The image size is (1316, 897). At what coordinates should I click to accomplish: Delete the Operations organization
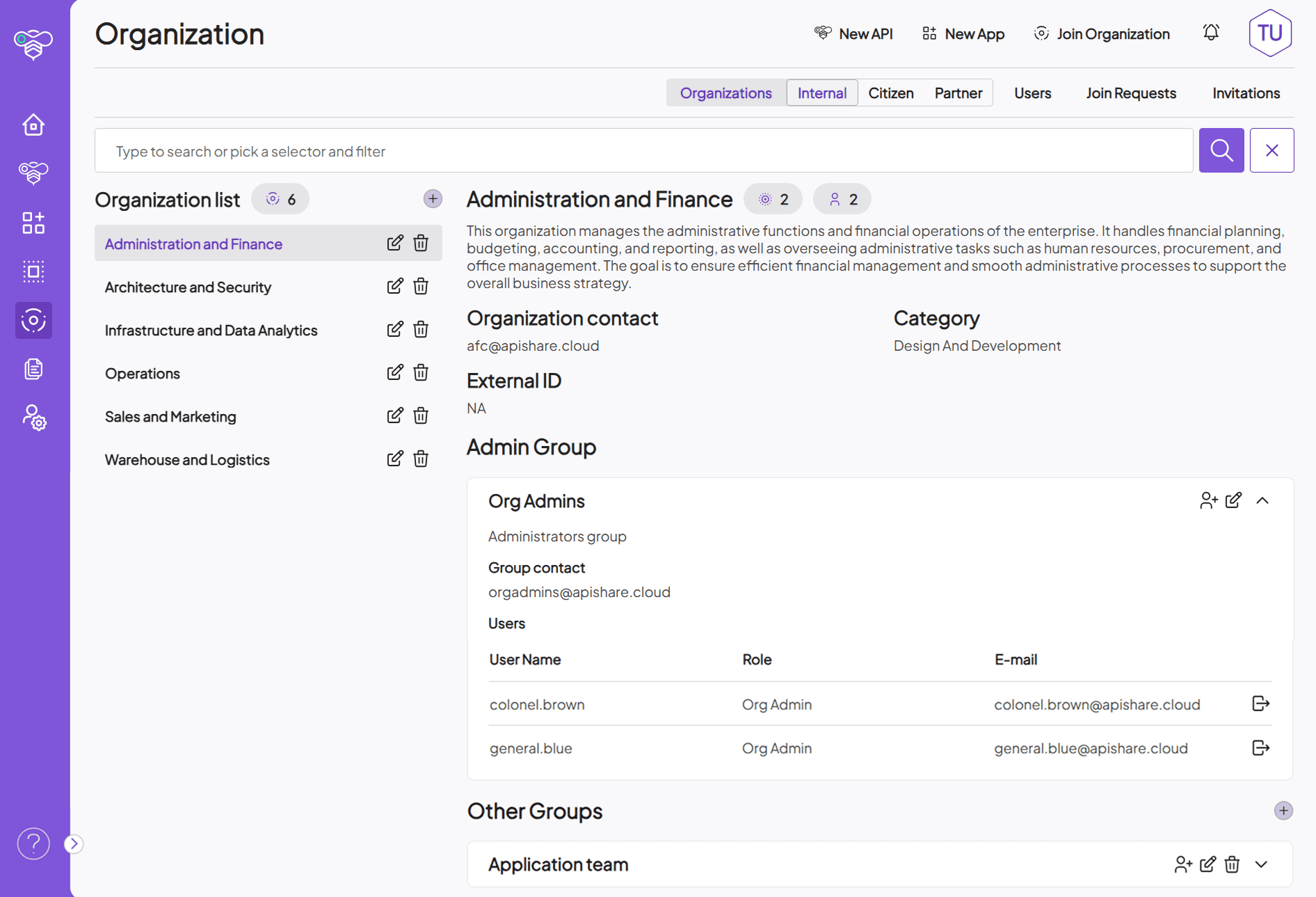[421, 372]
